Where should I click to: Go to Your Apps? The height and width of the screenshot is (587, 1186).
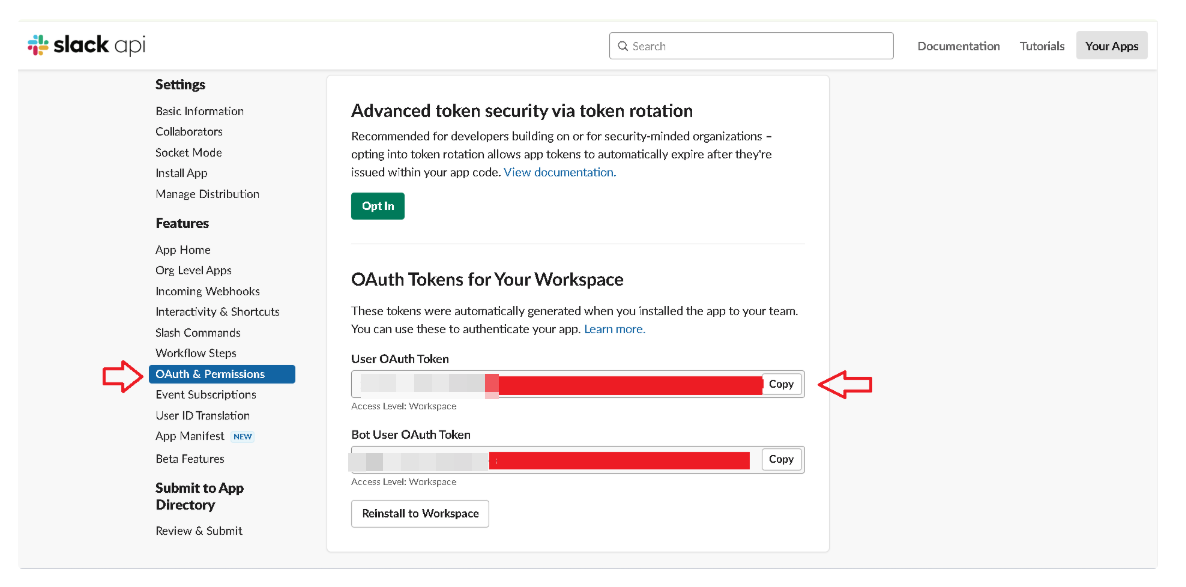pos(1111,46)
